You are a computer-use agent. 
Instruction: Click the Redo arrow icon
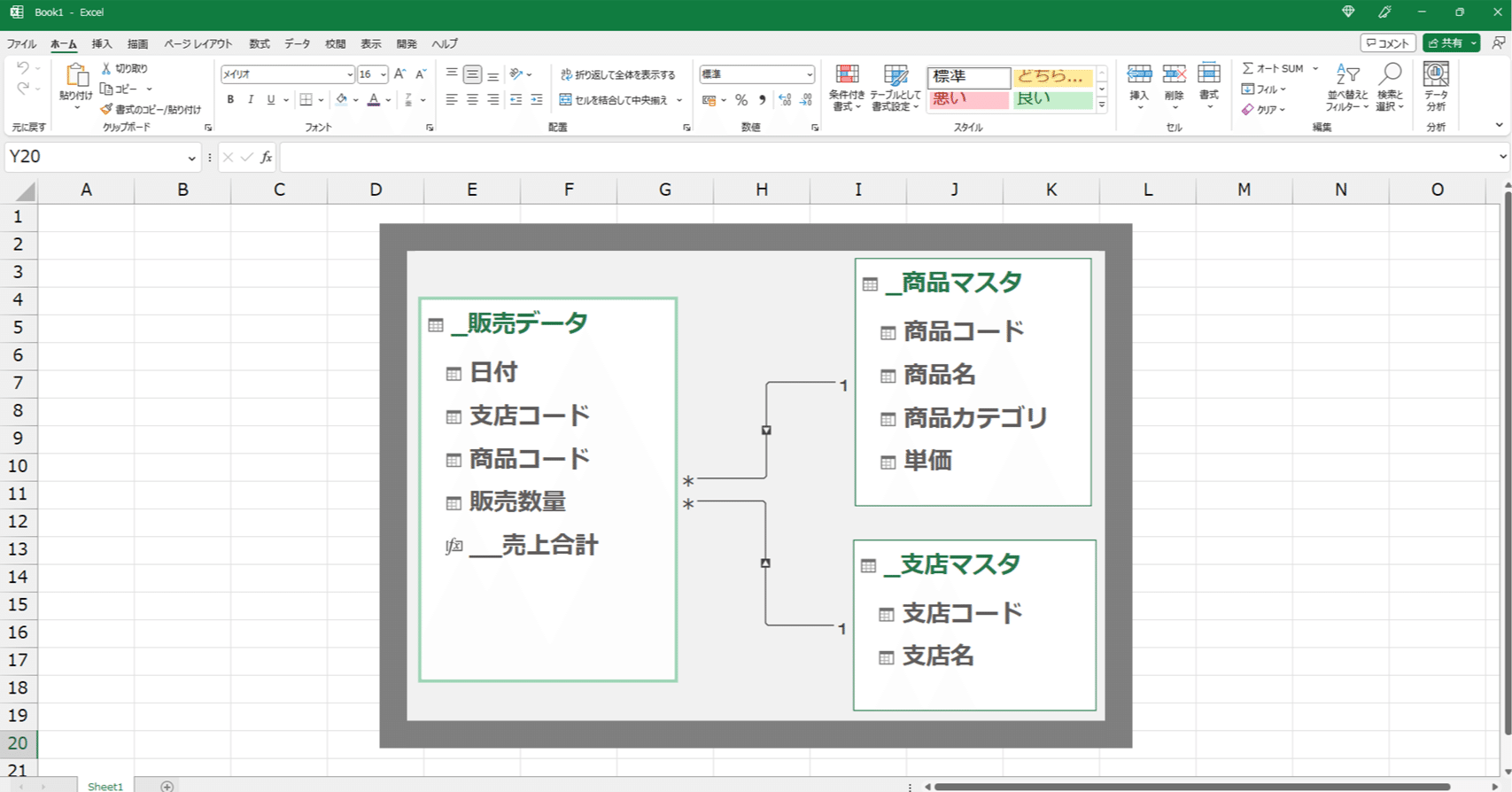23,88
